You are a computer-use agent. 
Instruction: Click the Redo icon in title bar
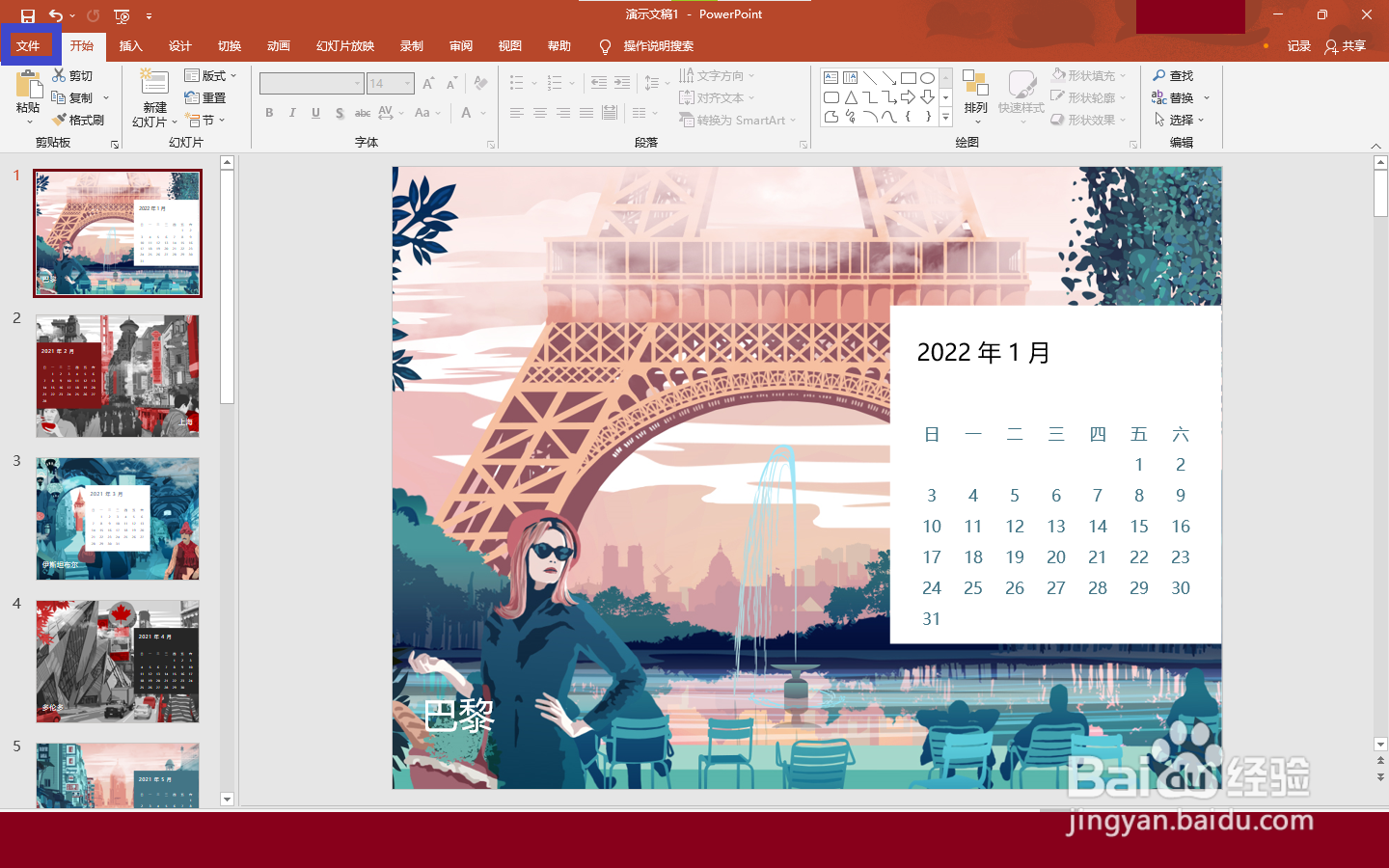[x=93, y=15]
